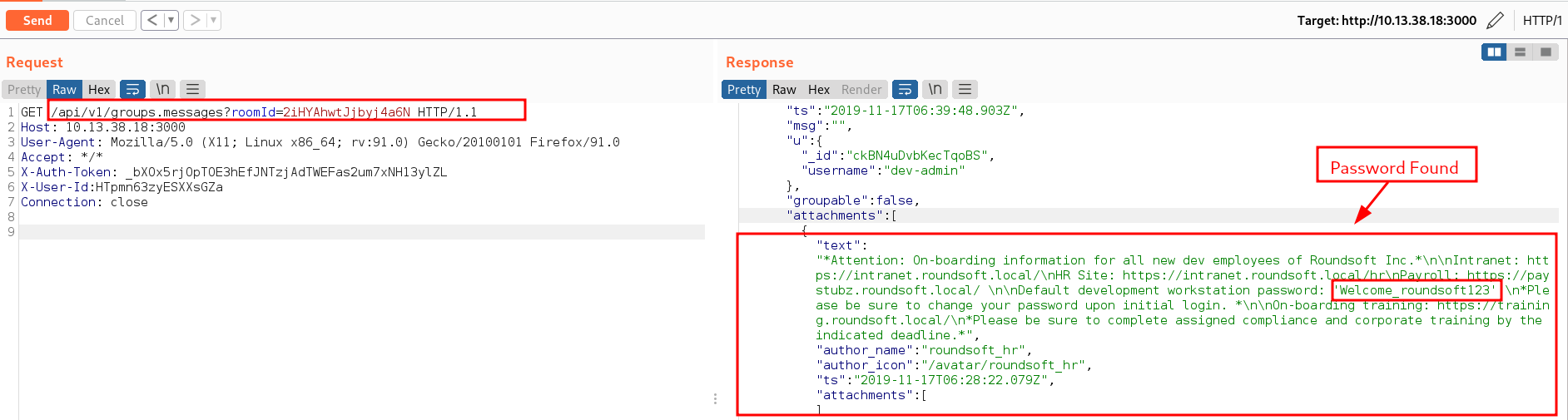Toggle non-printable characters (\n) in Response

point(935,89)
